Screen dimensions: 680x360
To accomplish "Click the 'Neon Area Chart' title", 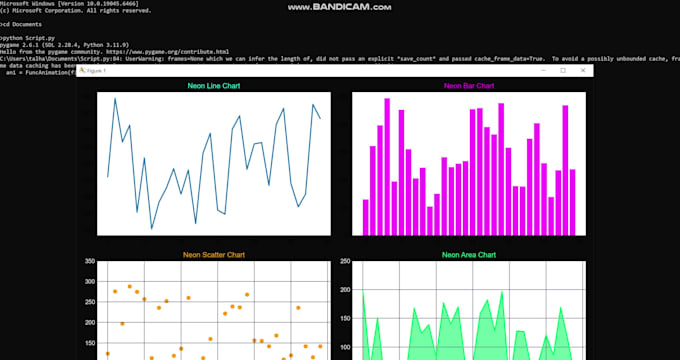I will (469, 255).
